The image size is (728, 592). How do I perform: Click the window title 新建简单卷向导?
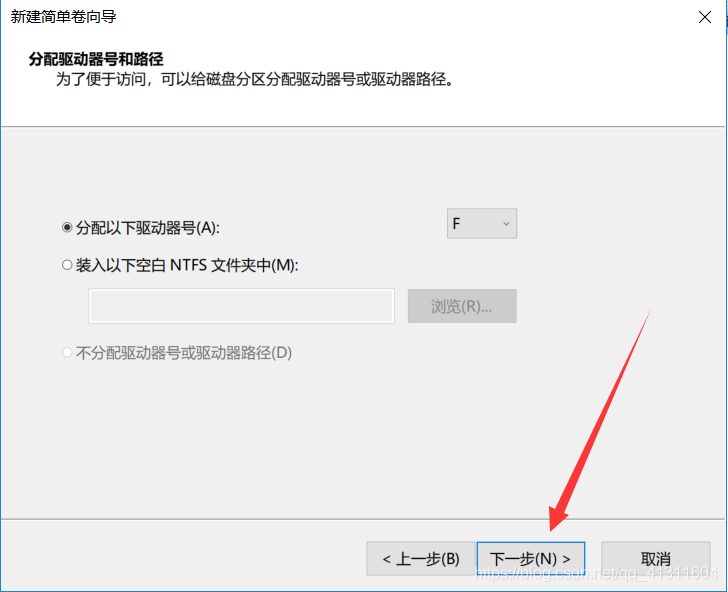coord(63,17)
